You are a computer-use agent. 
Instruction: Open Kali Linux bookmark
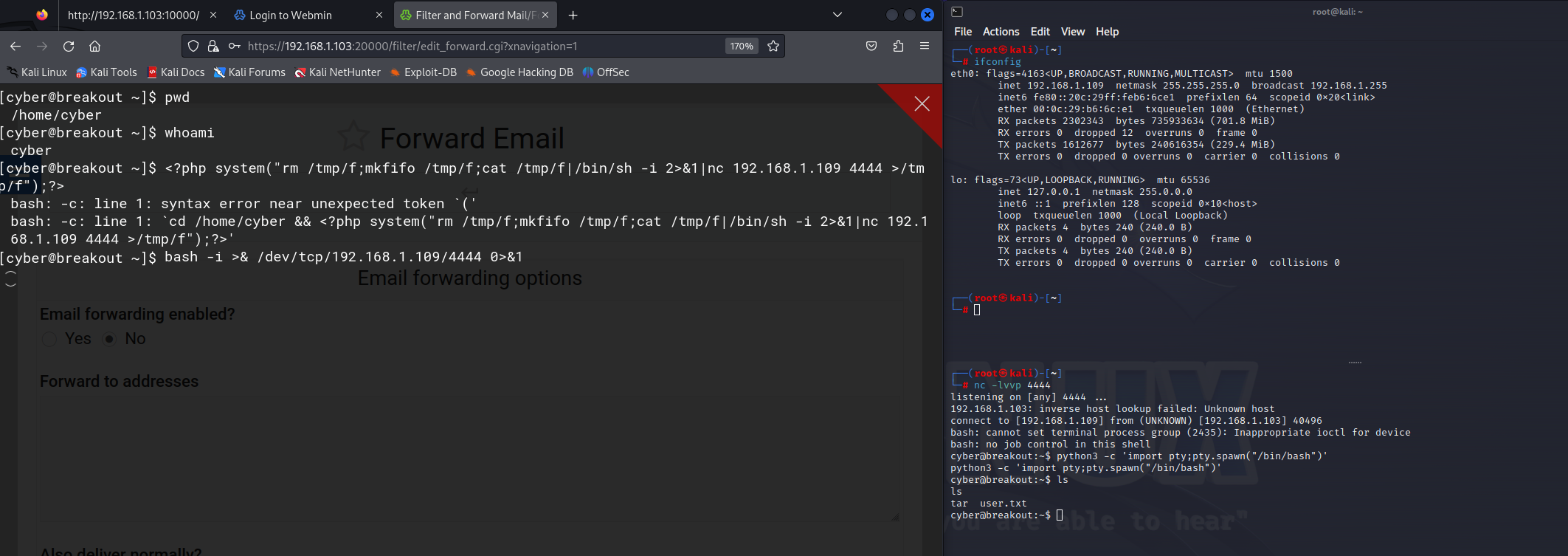click(37, 72)
